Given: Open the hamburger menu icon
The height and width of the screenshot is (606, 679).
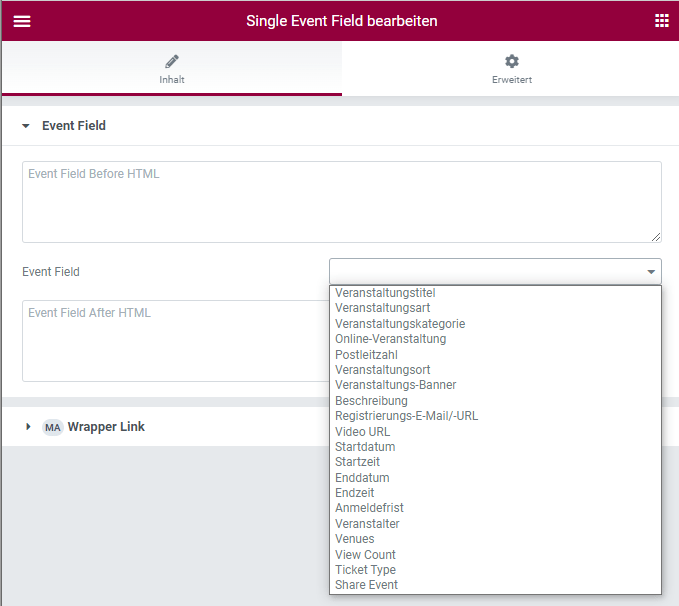Looking at the screenshot, I should pos(21,21).
